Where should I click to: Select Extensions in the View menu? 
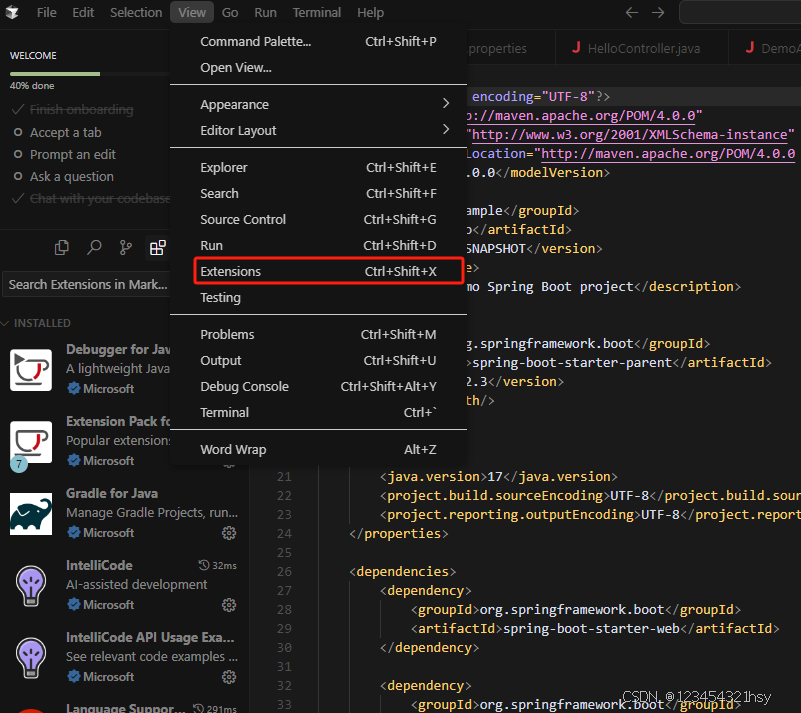click(x=318, y=271)
